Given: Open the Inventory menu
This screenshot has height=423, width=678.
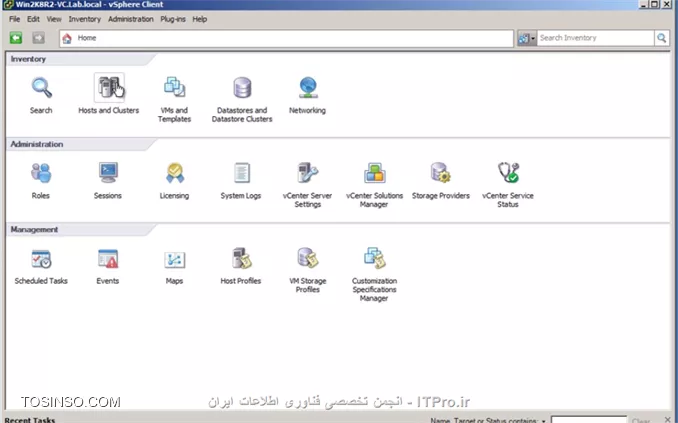Looking at the screenshot, I should (x=84, y=19).
